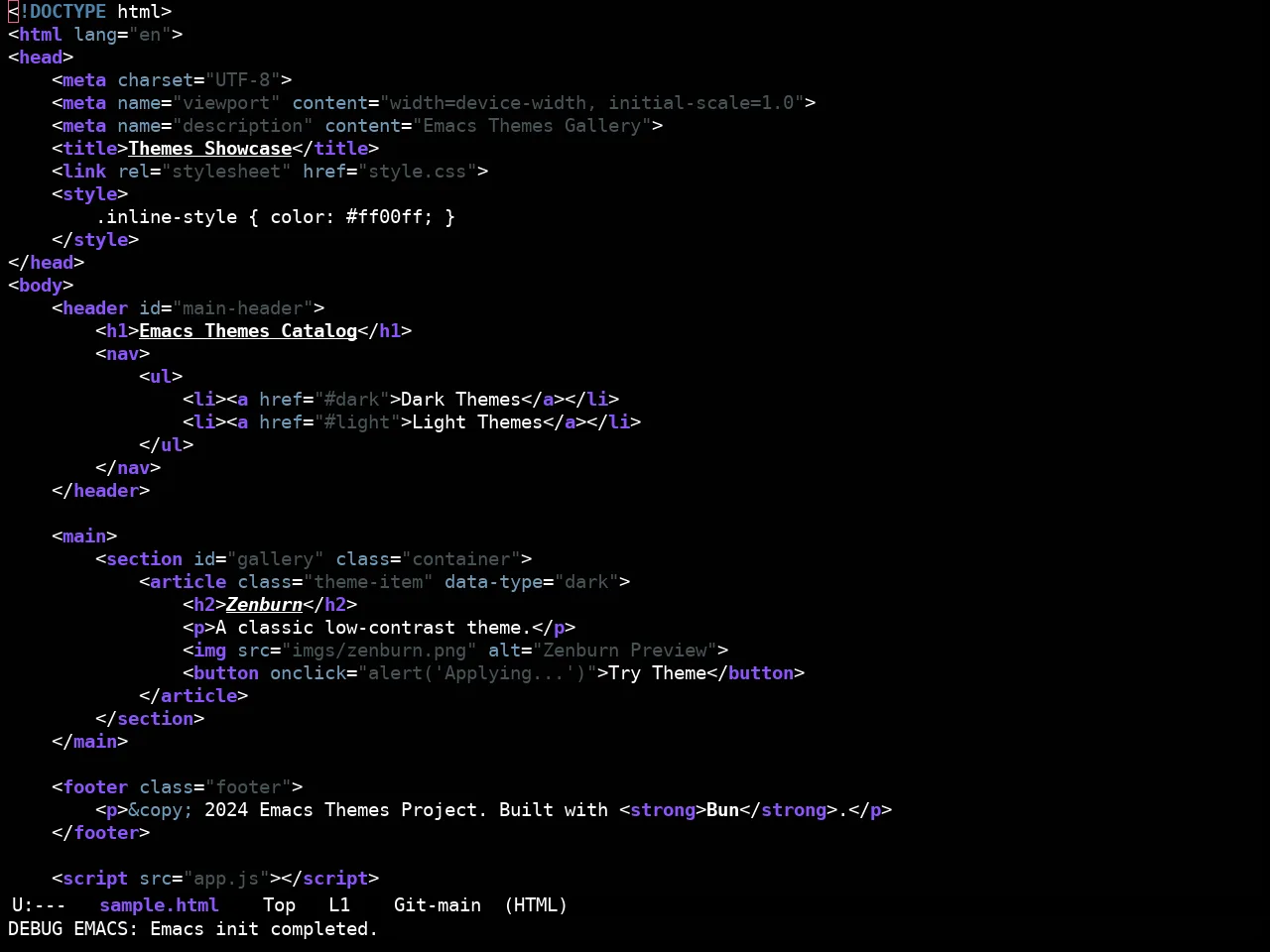Image resolution: width=1270 pixels, height=952 pixels.
Task: Click the opening body tag
Action: point(41,286)
